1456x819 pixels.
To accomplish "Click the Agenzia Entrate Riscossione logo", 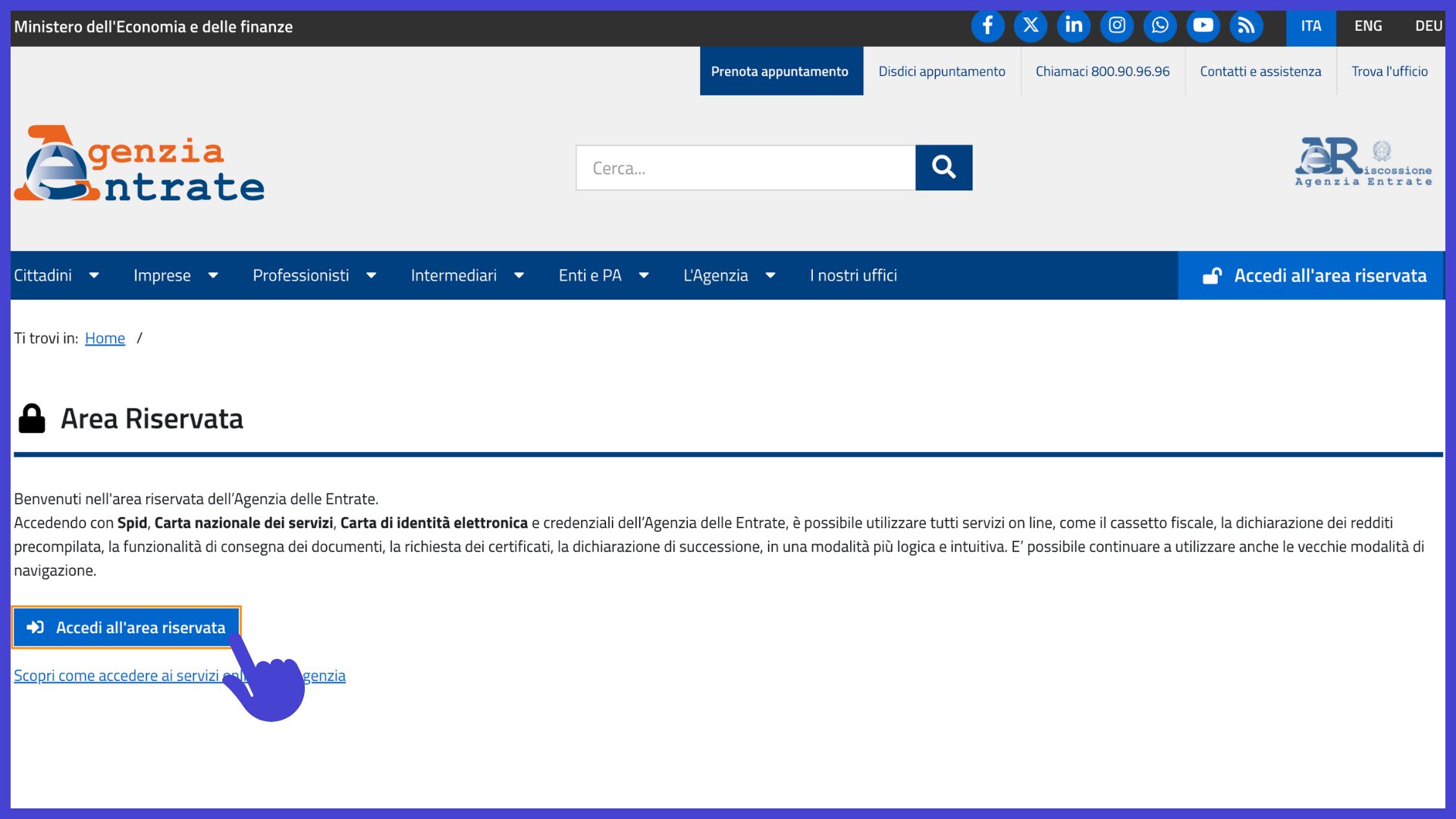I will click(x=1363, y=162).
